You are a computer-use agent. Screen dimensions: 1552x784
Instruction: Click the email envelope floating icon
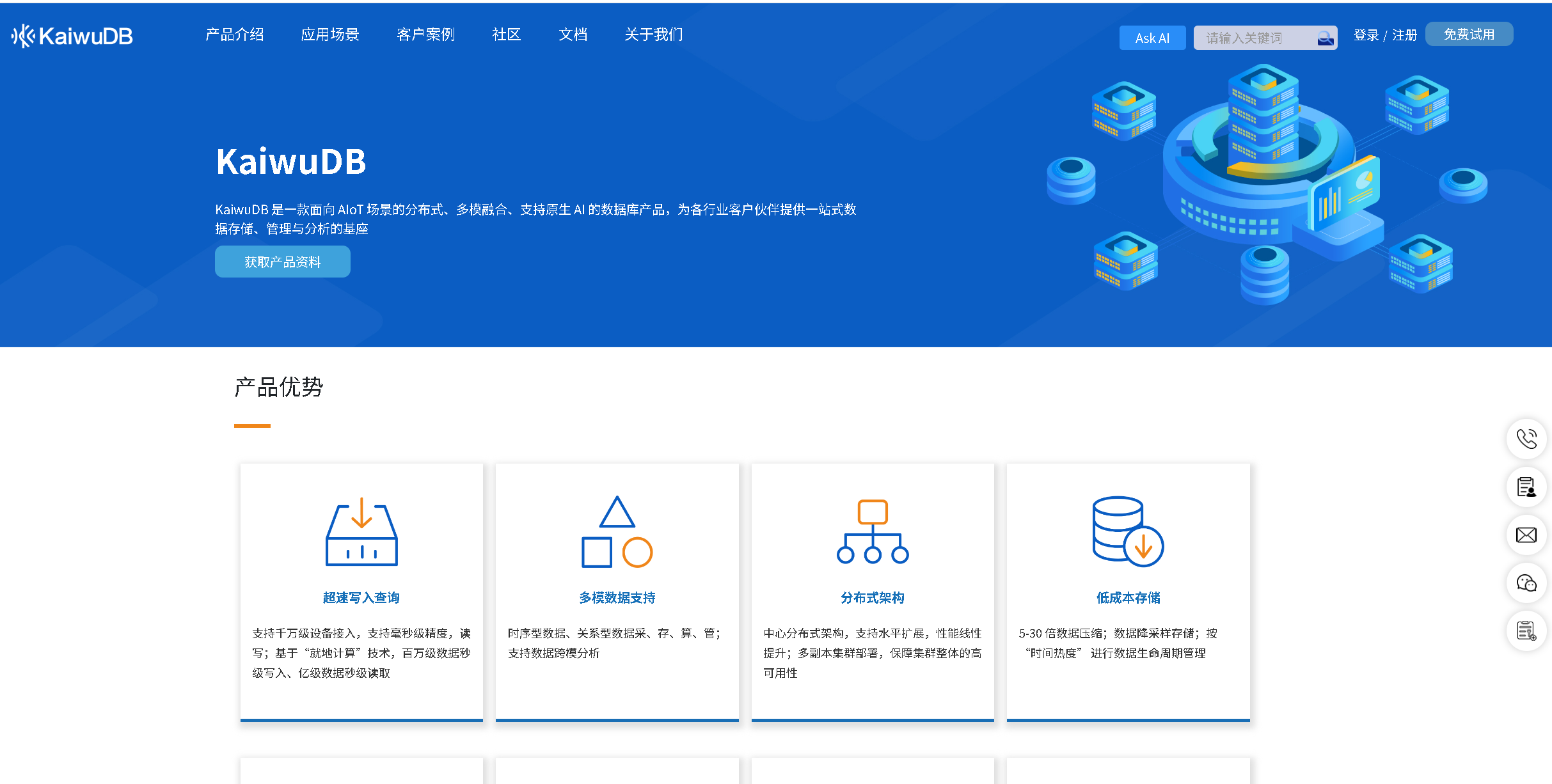click(x=1526, y=535)
